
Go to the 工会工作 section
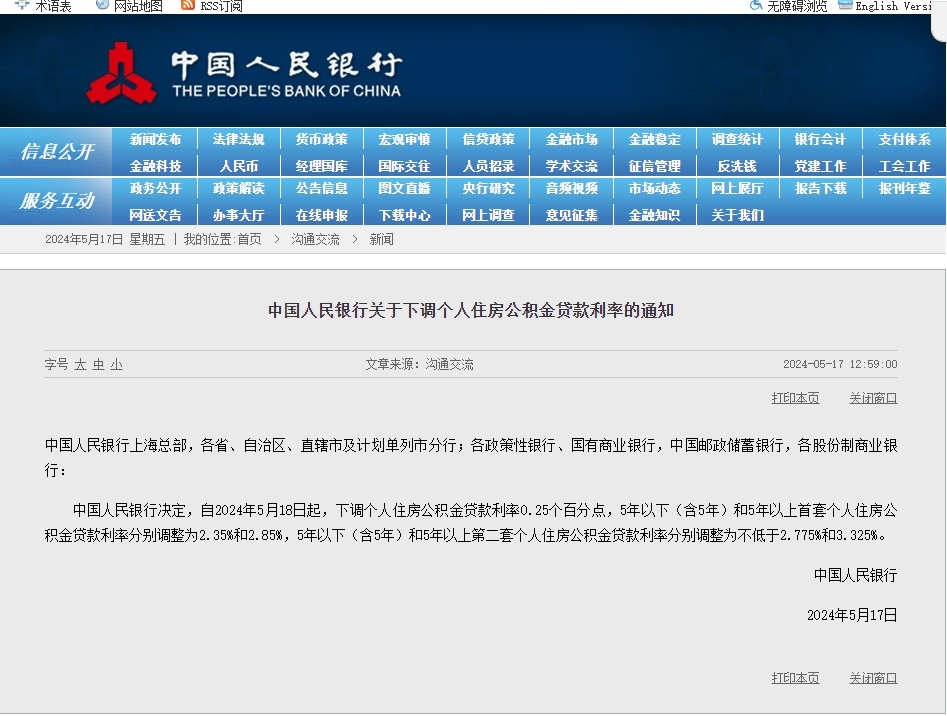pos(904,166)
